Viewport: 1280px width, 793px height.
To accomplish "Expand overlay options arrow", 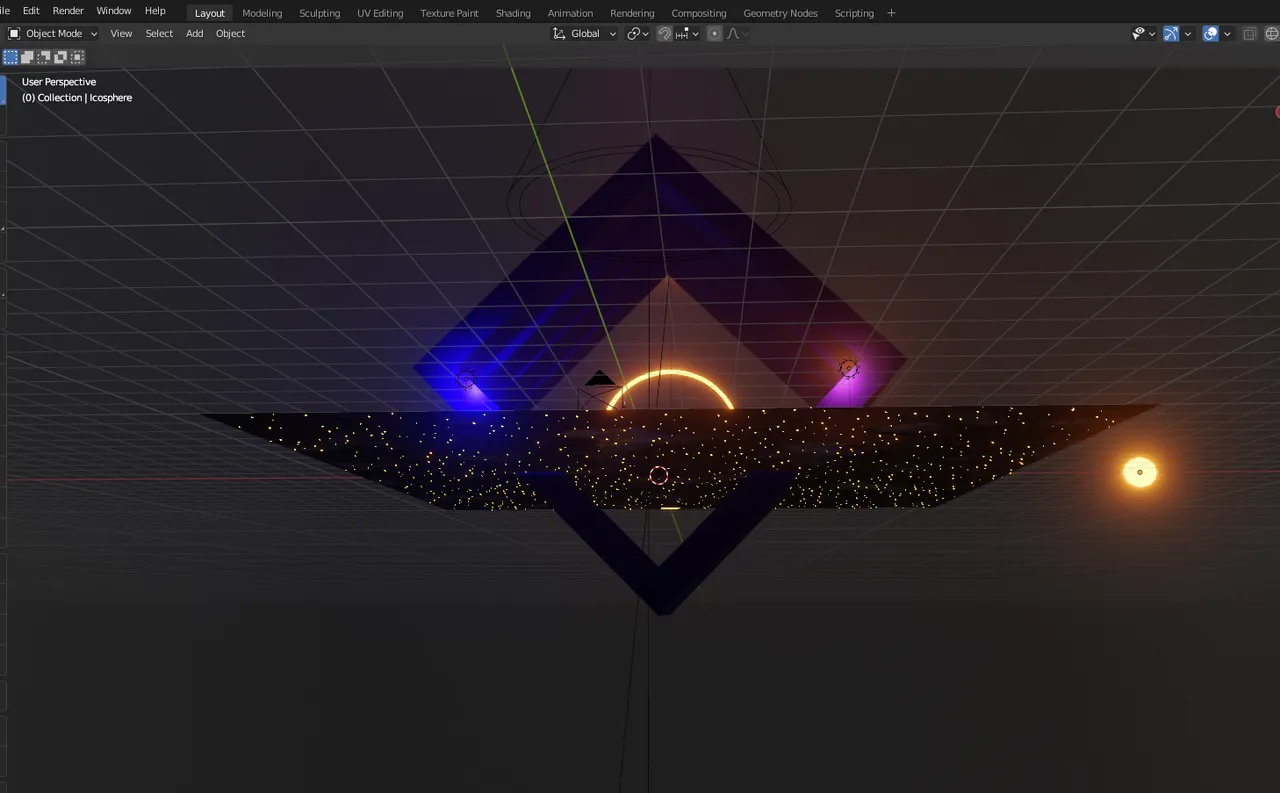I will tap(1227, 33).
